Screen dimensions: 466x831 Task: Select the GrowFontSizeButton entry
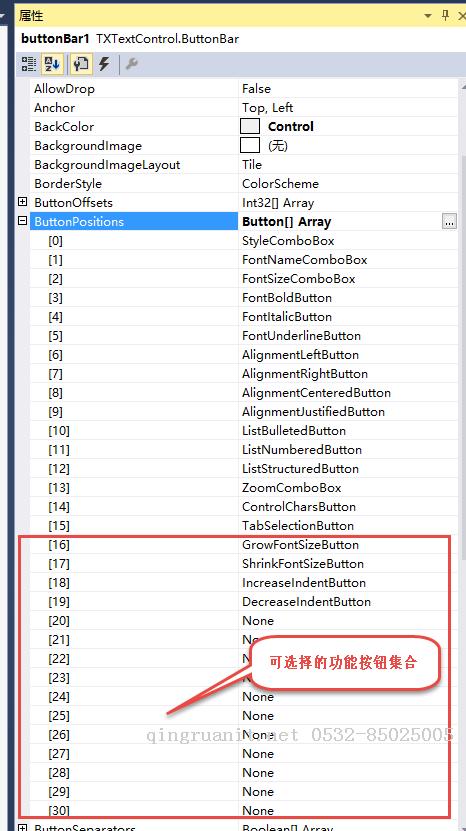point(301,545)
